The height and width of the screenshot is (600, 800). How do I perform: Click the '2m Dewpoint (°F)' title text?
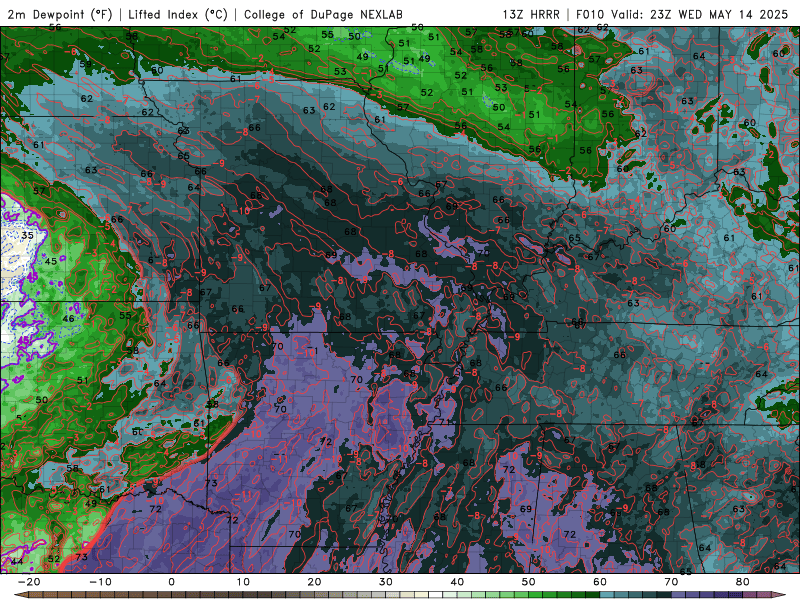[60, 14]
